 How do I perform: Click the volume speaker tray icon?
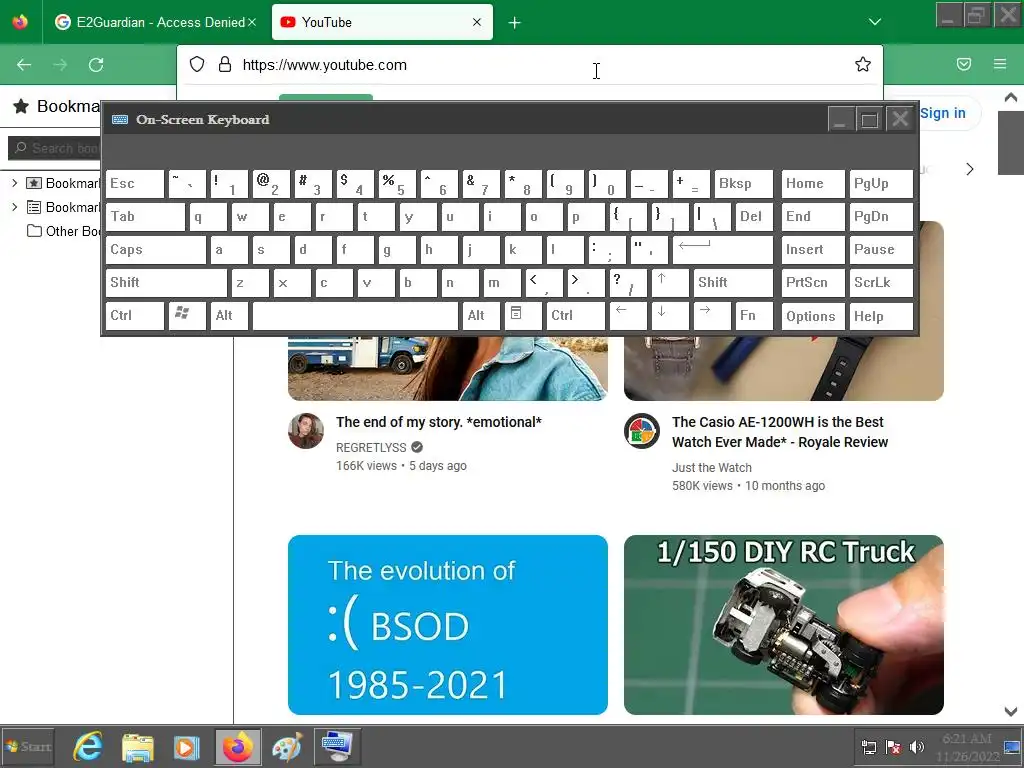click(x=917, y=747)
